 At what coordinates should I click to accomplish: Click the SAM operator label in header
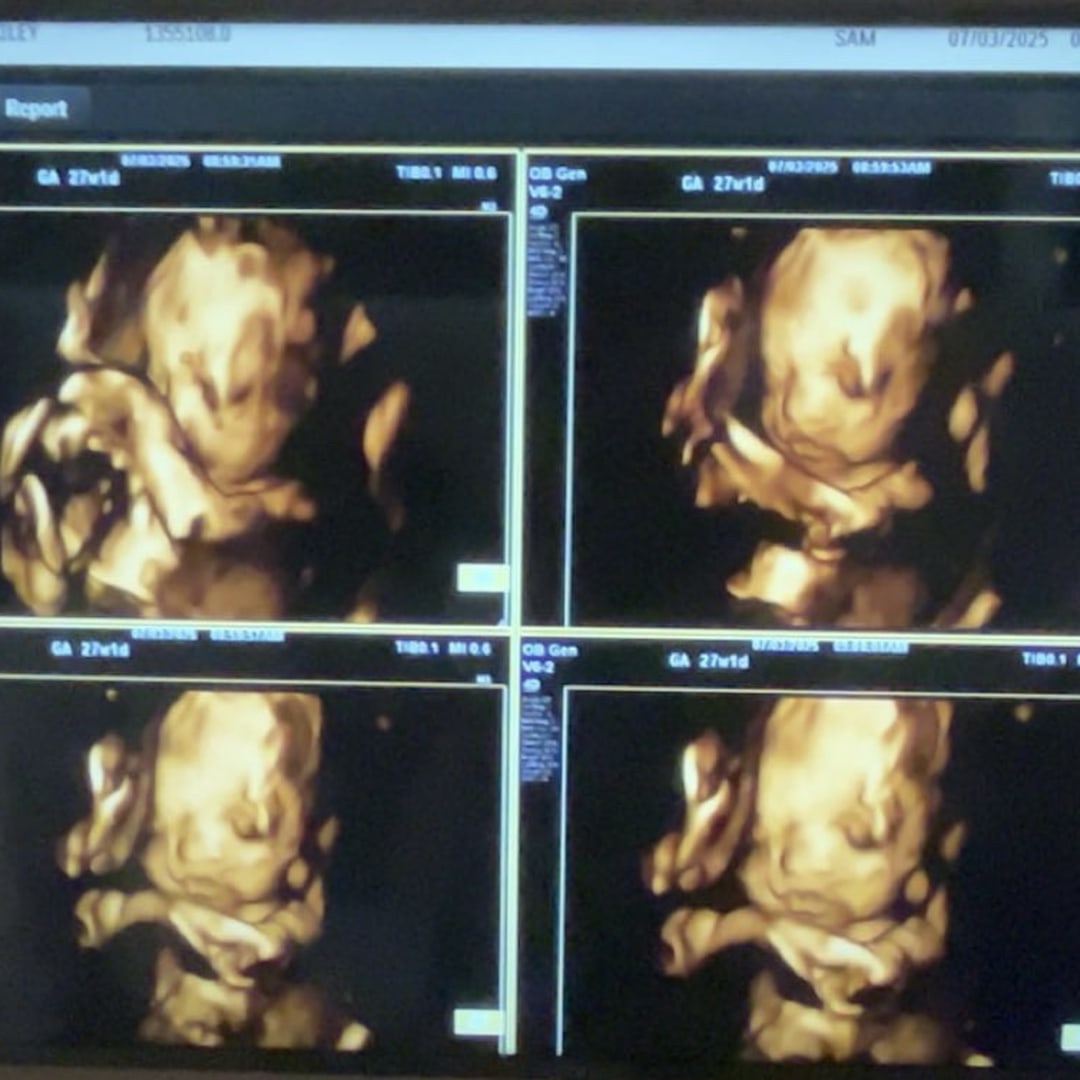pyautogui.click(x=855, y=38)
